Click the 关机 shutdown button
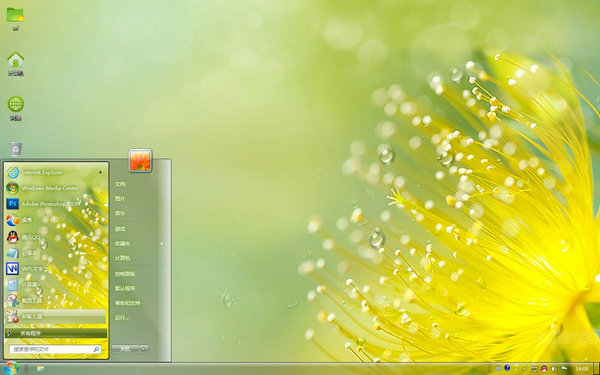This screenshot has height=375, width=600. click(x=126, y=349)
